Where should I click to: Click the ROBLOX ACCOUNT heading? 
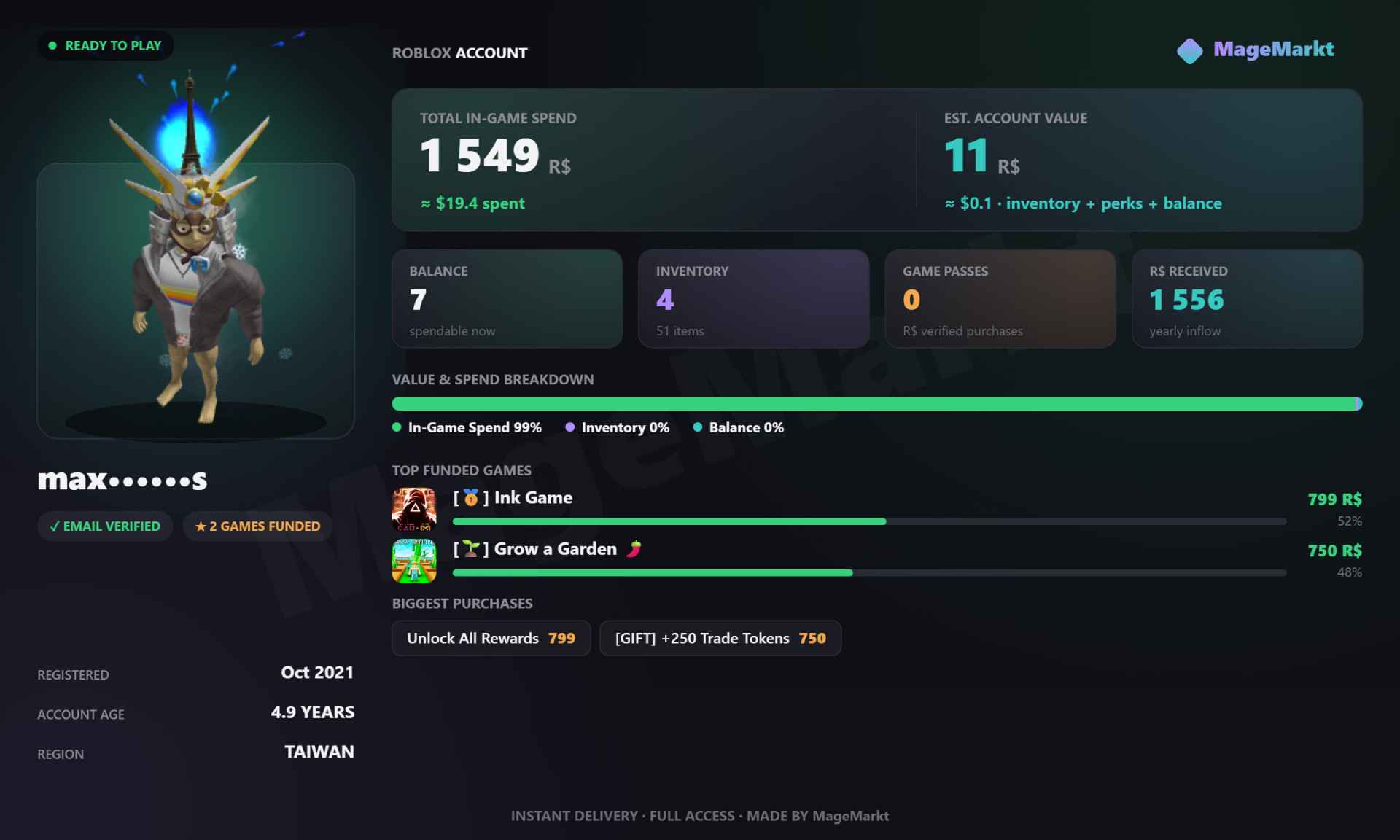click(459, 53)
